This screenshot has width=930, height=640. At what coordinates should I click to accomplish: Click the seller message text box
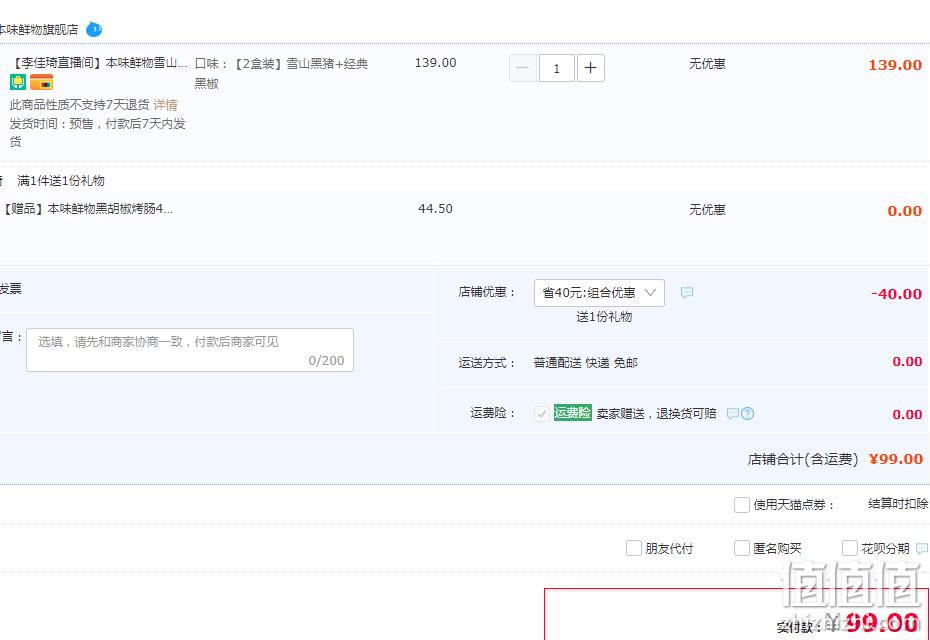tap(190, 350)
